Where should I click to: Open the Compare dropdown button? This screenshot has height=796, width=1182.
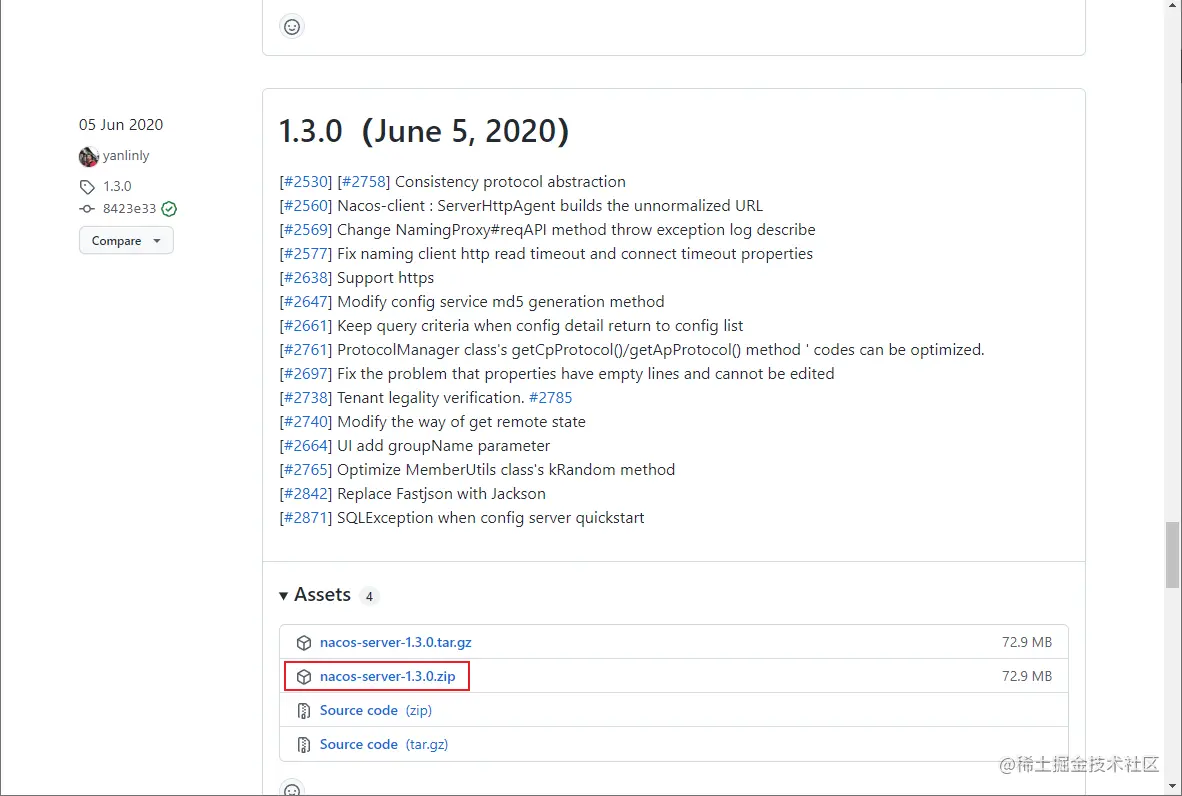(x=126, y=240)
